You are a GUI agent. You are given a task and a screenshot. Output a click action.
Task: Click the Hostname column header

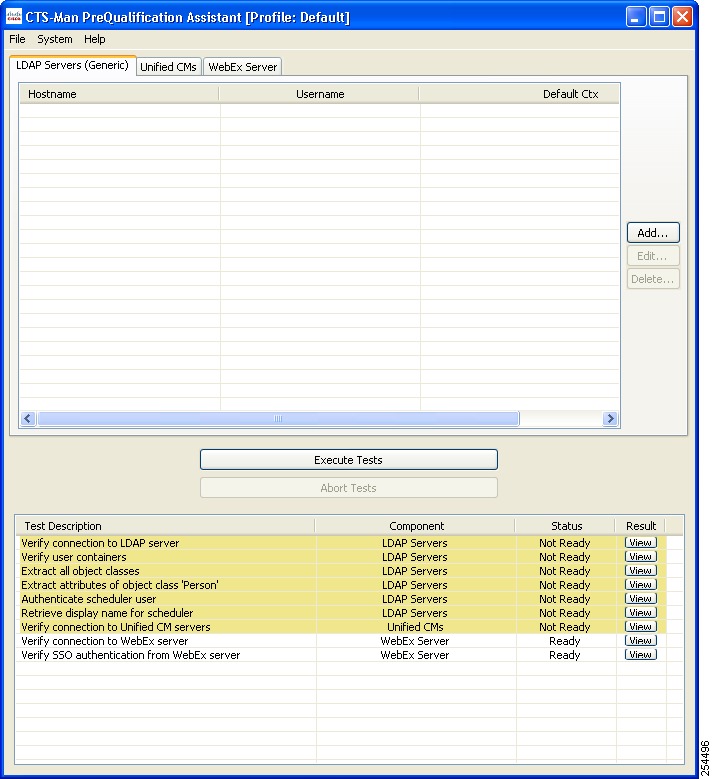tap(119, 94)
